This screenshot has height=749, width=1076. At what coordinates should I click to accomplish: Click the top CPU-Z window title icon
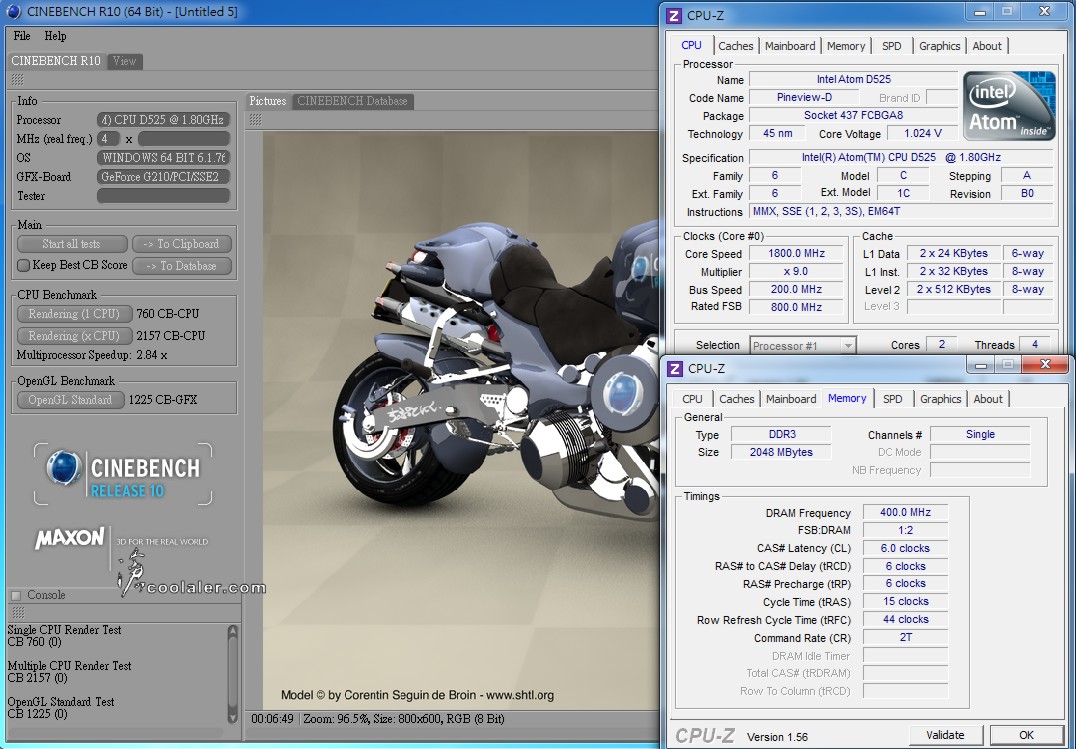tap(675, 16)
